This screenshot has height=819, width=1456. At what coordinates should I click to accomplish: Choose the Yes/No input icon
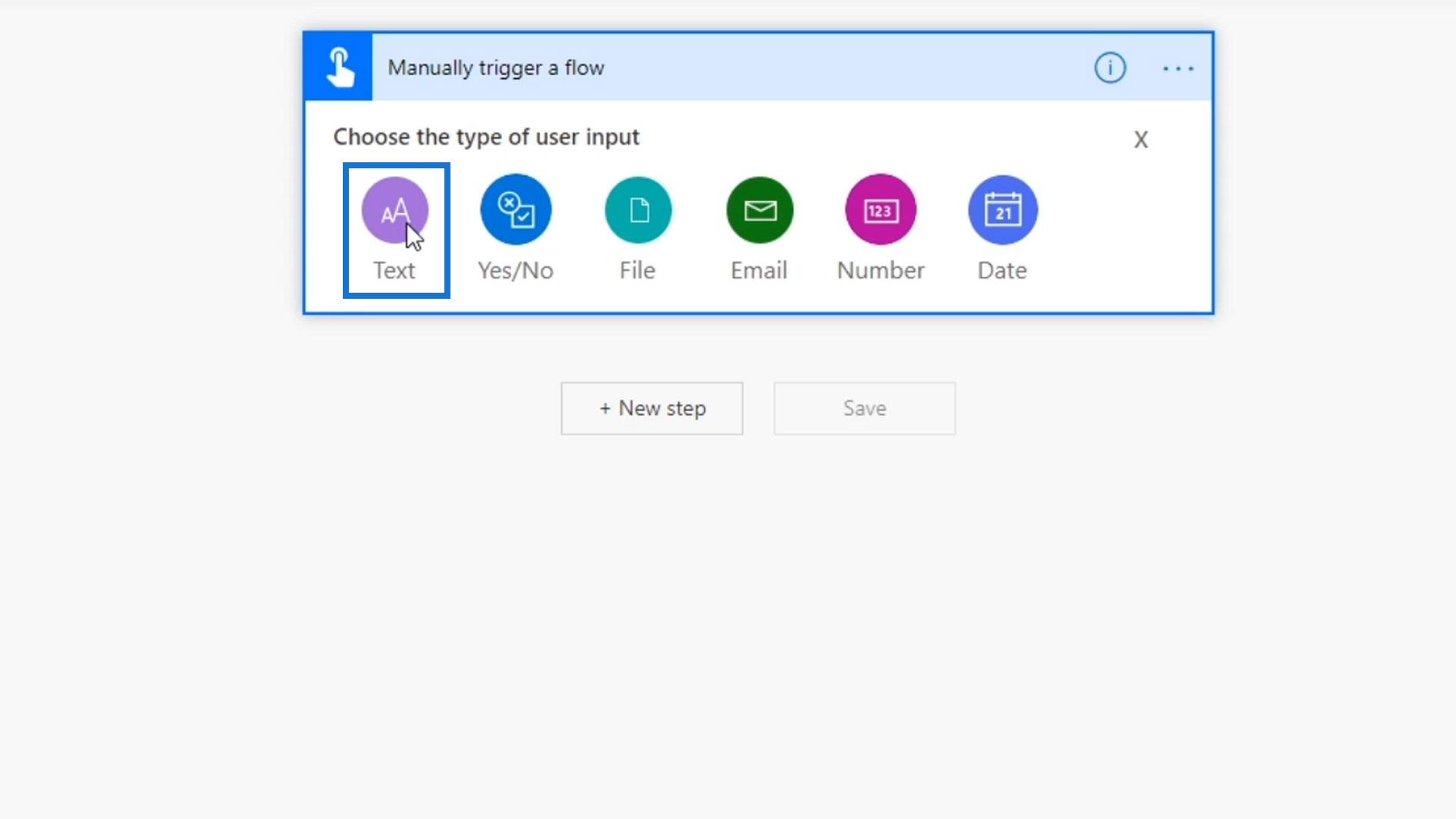click(x=516, y=210)
